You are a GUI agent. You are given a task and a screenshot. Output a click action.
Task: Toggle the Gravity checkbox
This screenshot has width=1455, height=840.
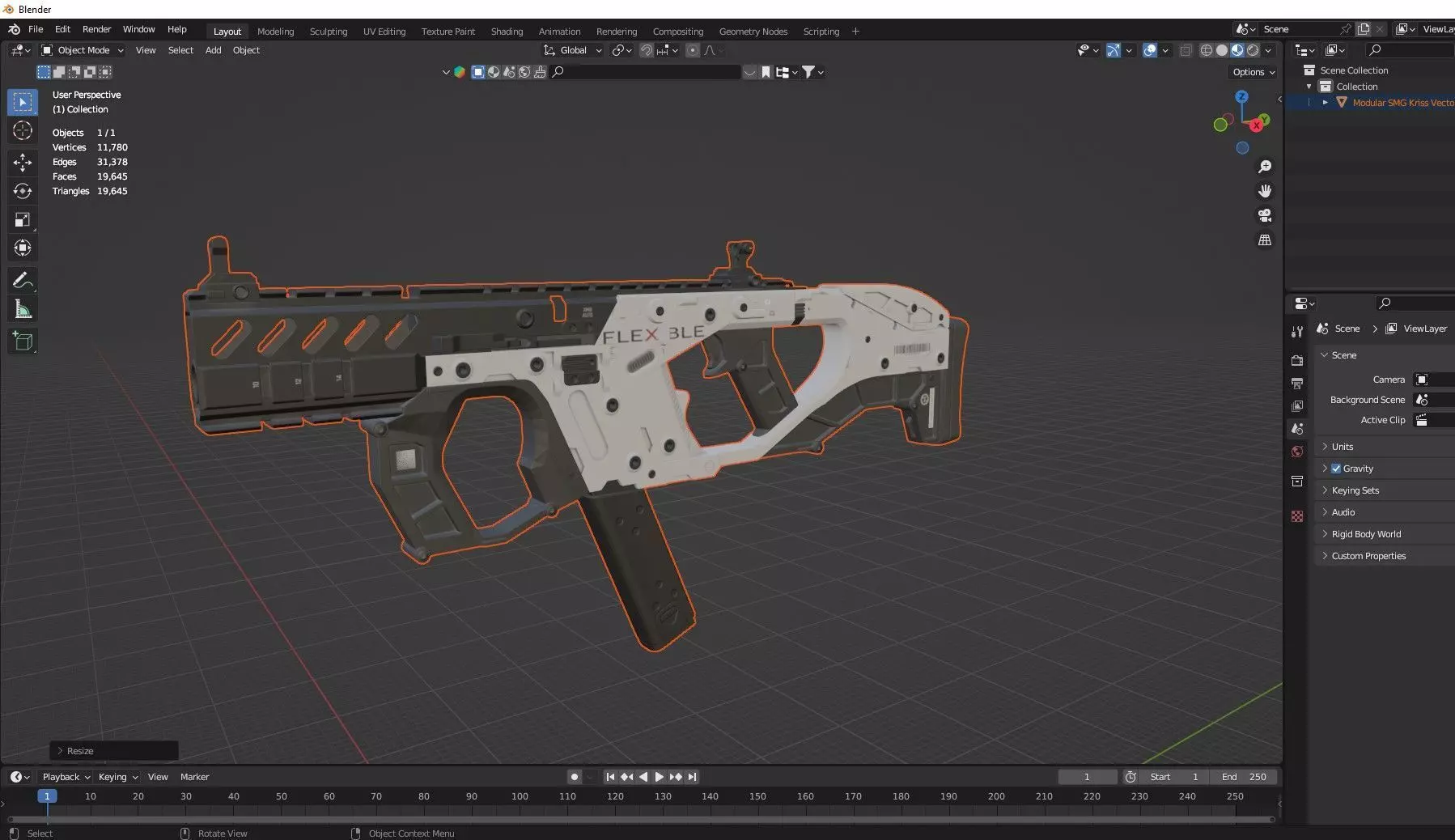tap(1336, 469)
